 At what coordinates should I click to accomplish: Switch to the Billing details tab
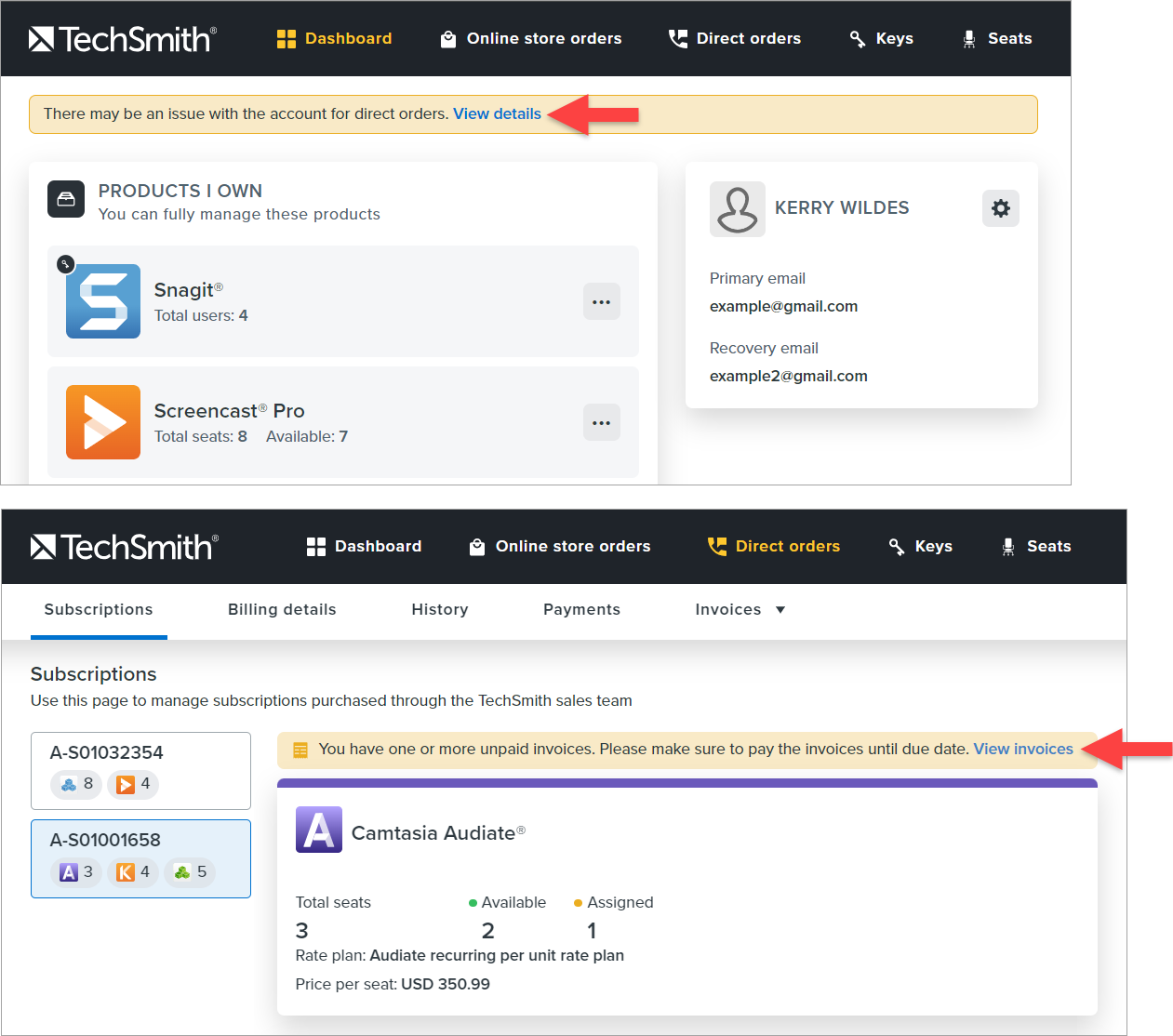tap(282, 610)
